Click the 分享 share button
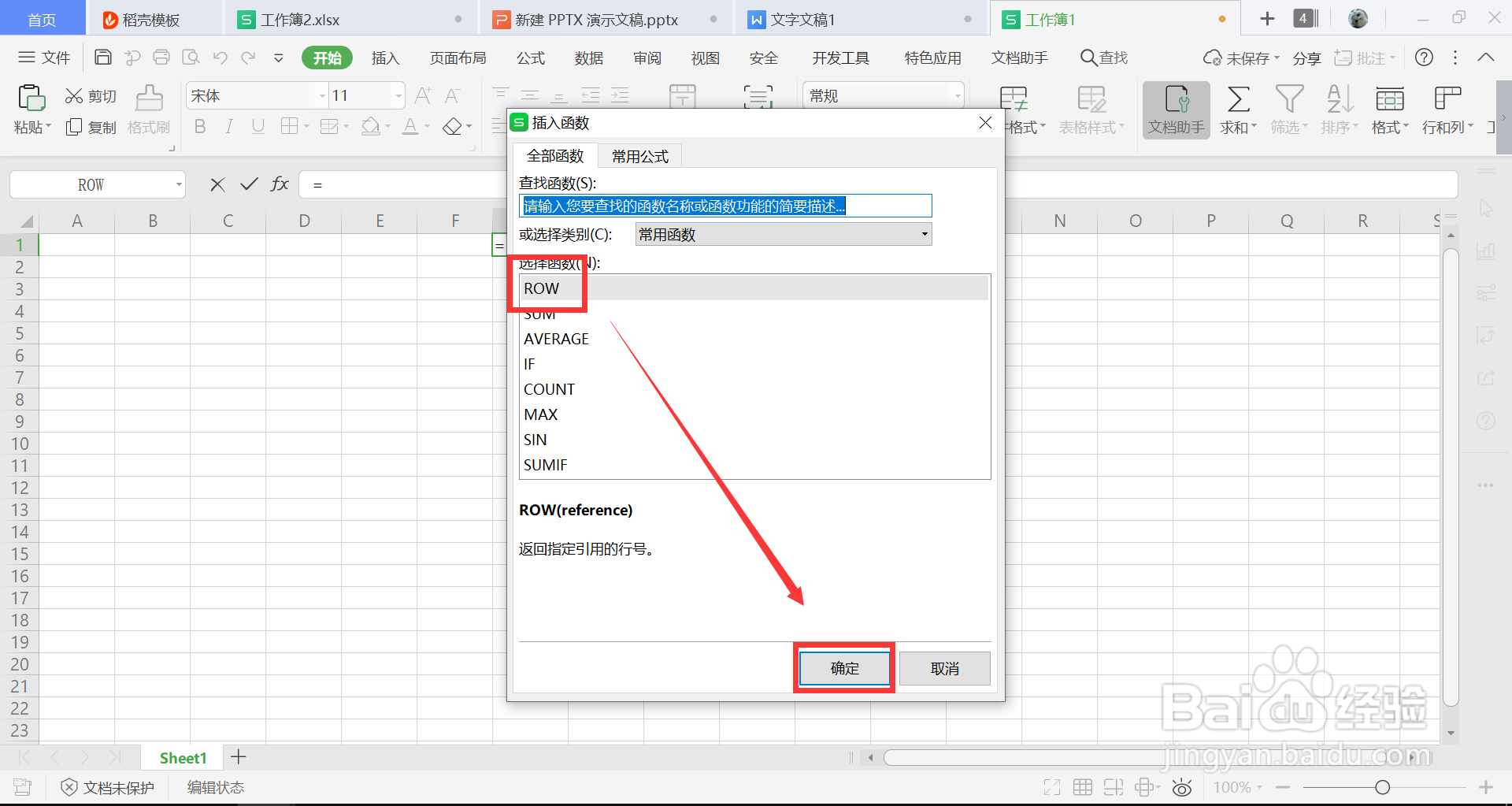Viewport: 1512px width, 806px height. (1306, 58)
